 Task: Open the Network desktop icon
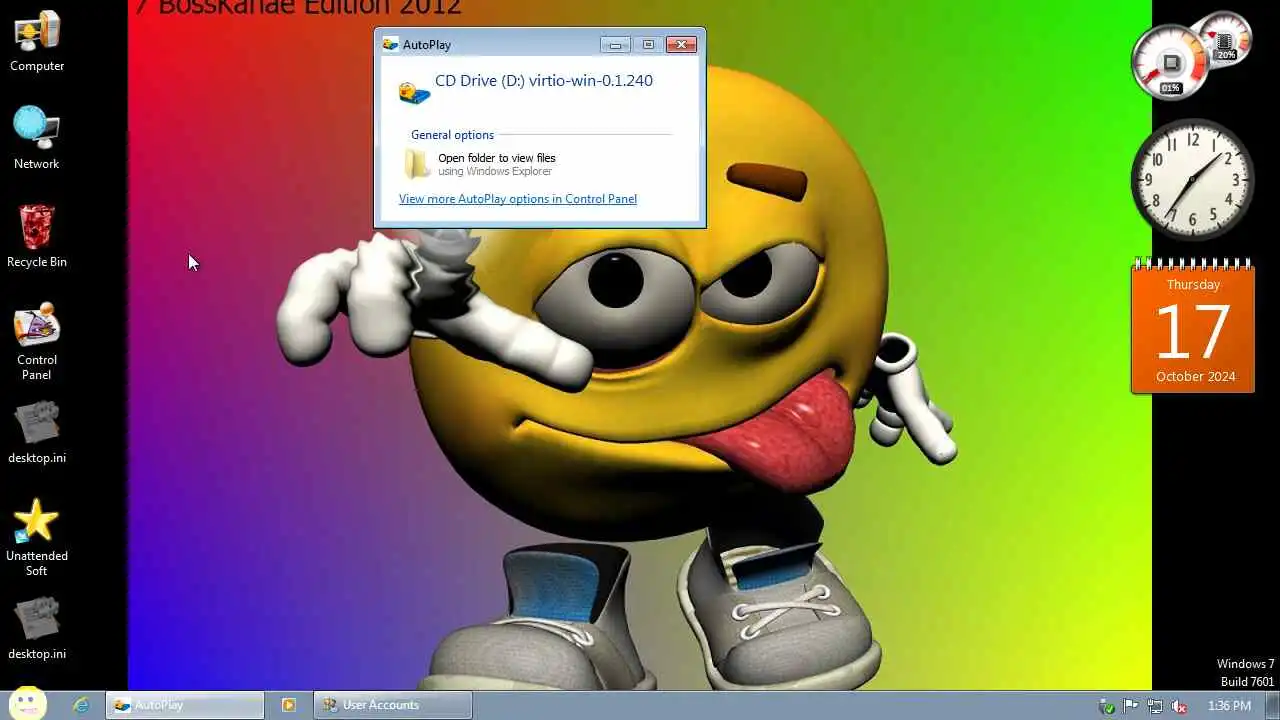tap(37, 138)
